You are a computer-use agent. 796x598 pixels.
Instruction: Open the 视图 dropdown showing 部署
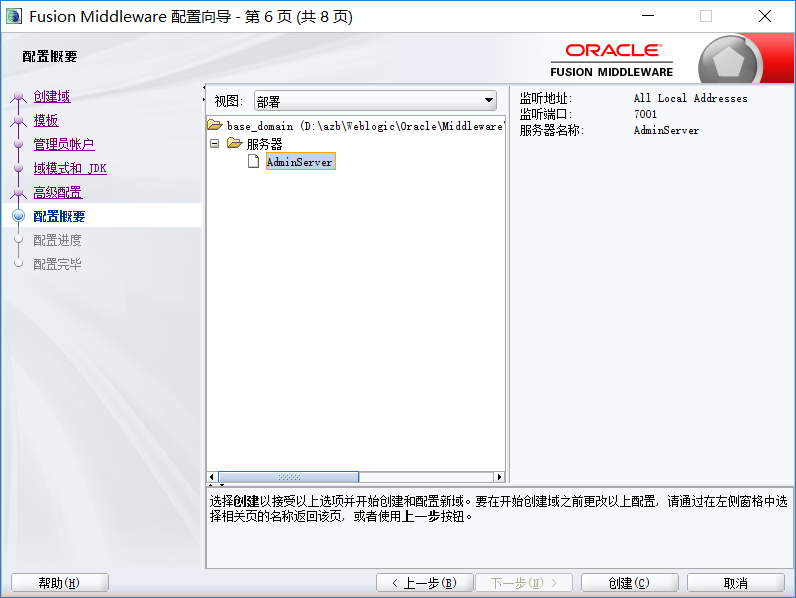[375, 101]
